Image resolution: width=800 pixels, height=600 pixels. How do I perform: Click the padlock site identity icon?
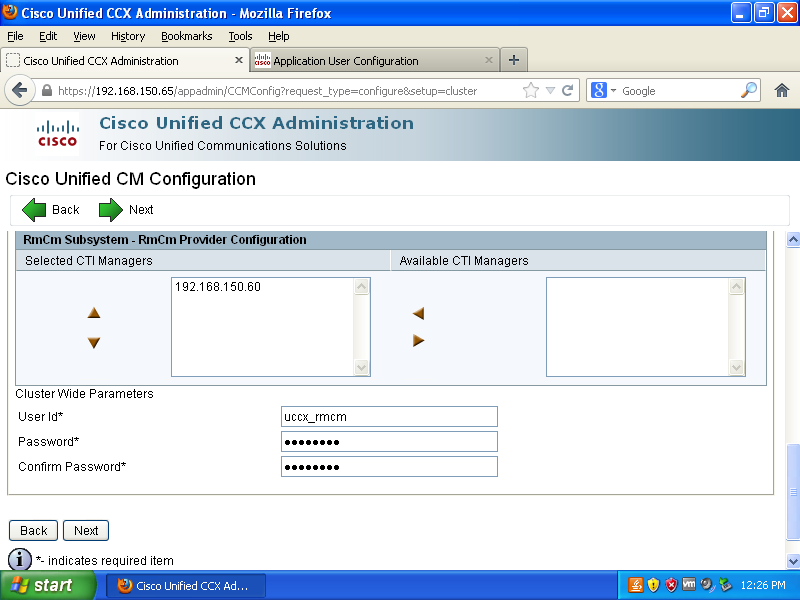point(46,91)
